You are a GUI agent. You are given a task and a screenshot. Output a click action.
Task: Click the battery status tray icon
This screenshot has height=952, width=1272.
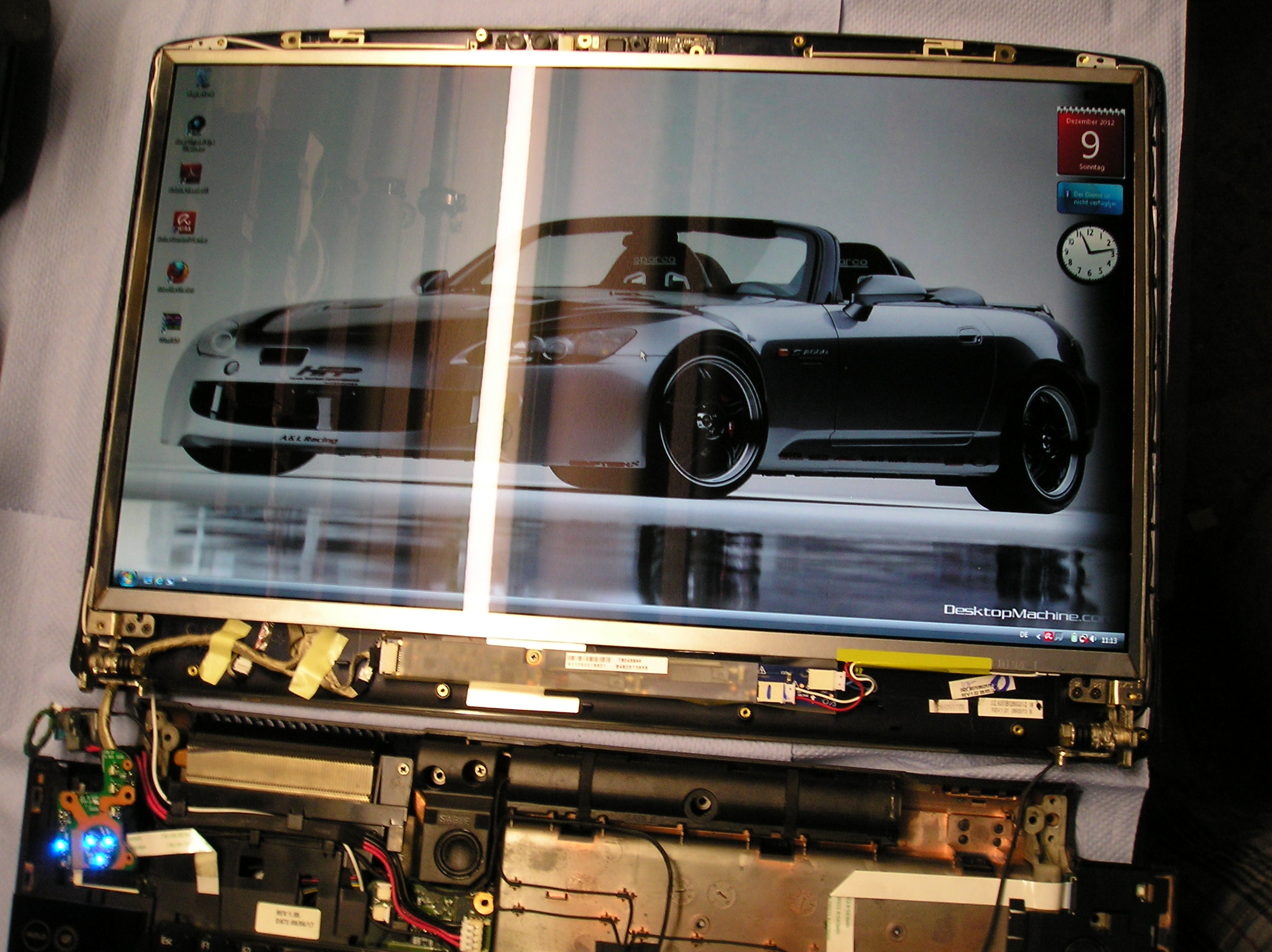(1074, 638)
